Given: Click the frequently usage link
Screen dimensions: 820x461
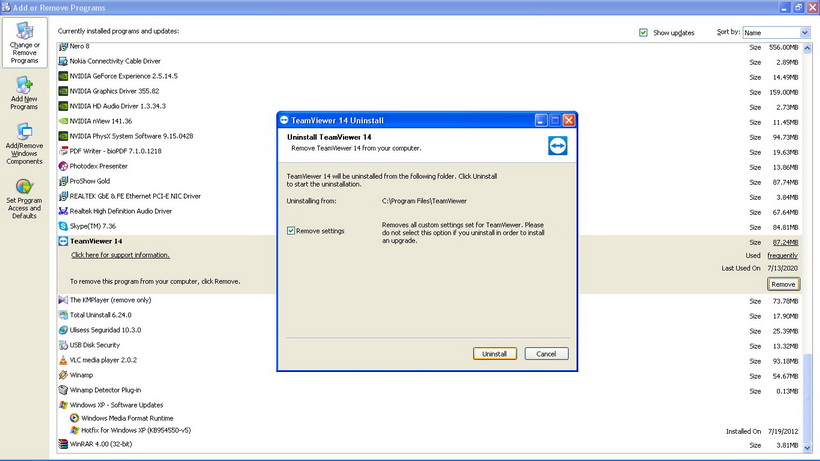Looking at the screenshot, I should pos(782,256).
